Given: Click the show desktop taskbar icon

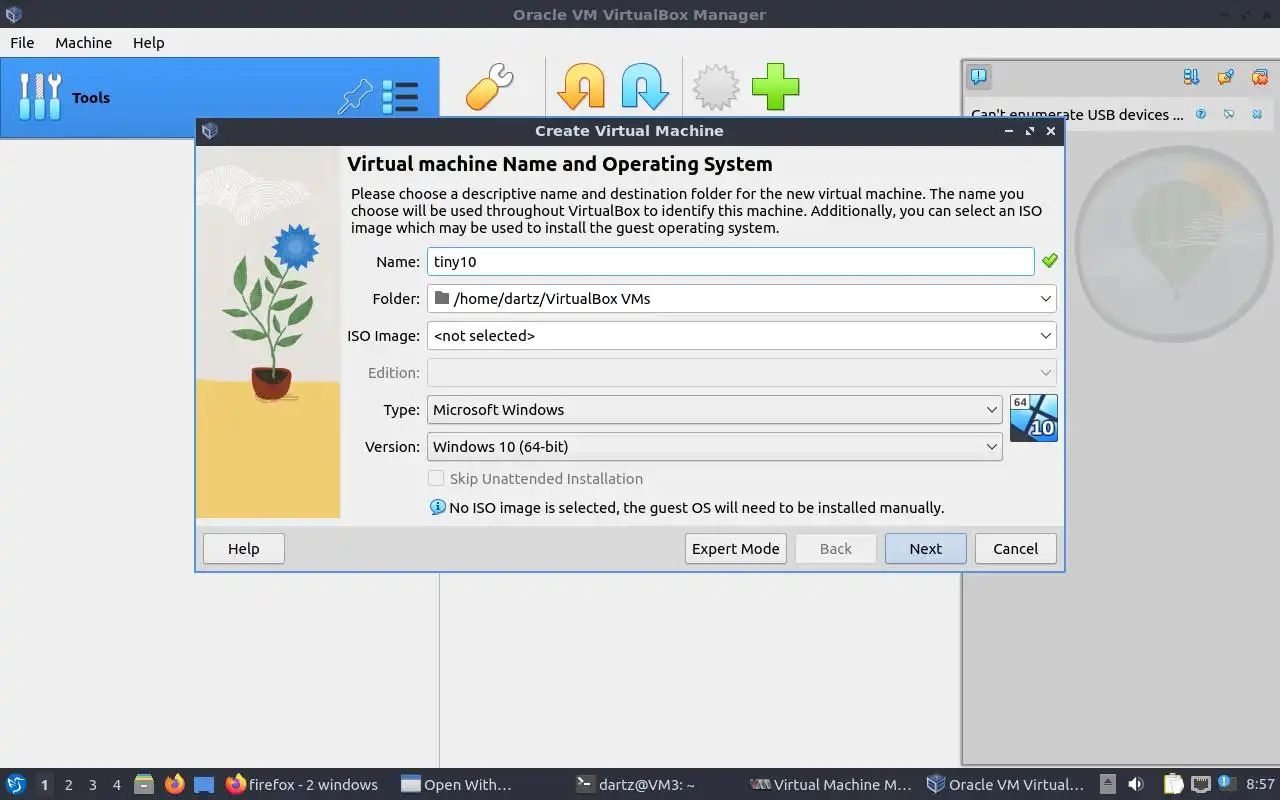Looking at the screenshot, I should (x=204, y=784).
